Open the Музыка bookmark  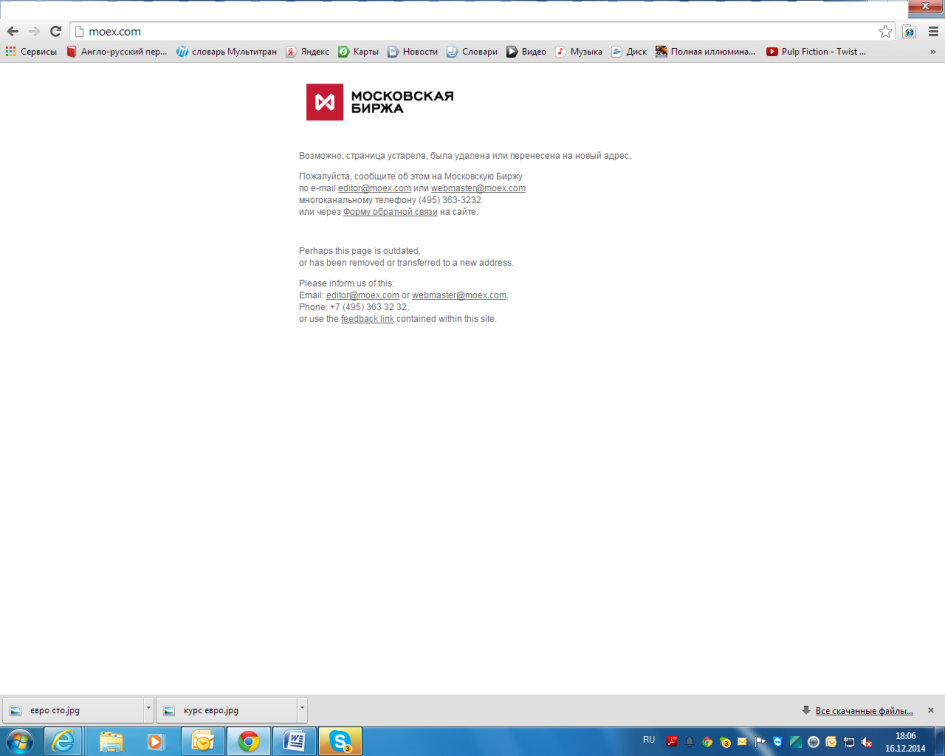579,52
